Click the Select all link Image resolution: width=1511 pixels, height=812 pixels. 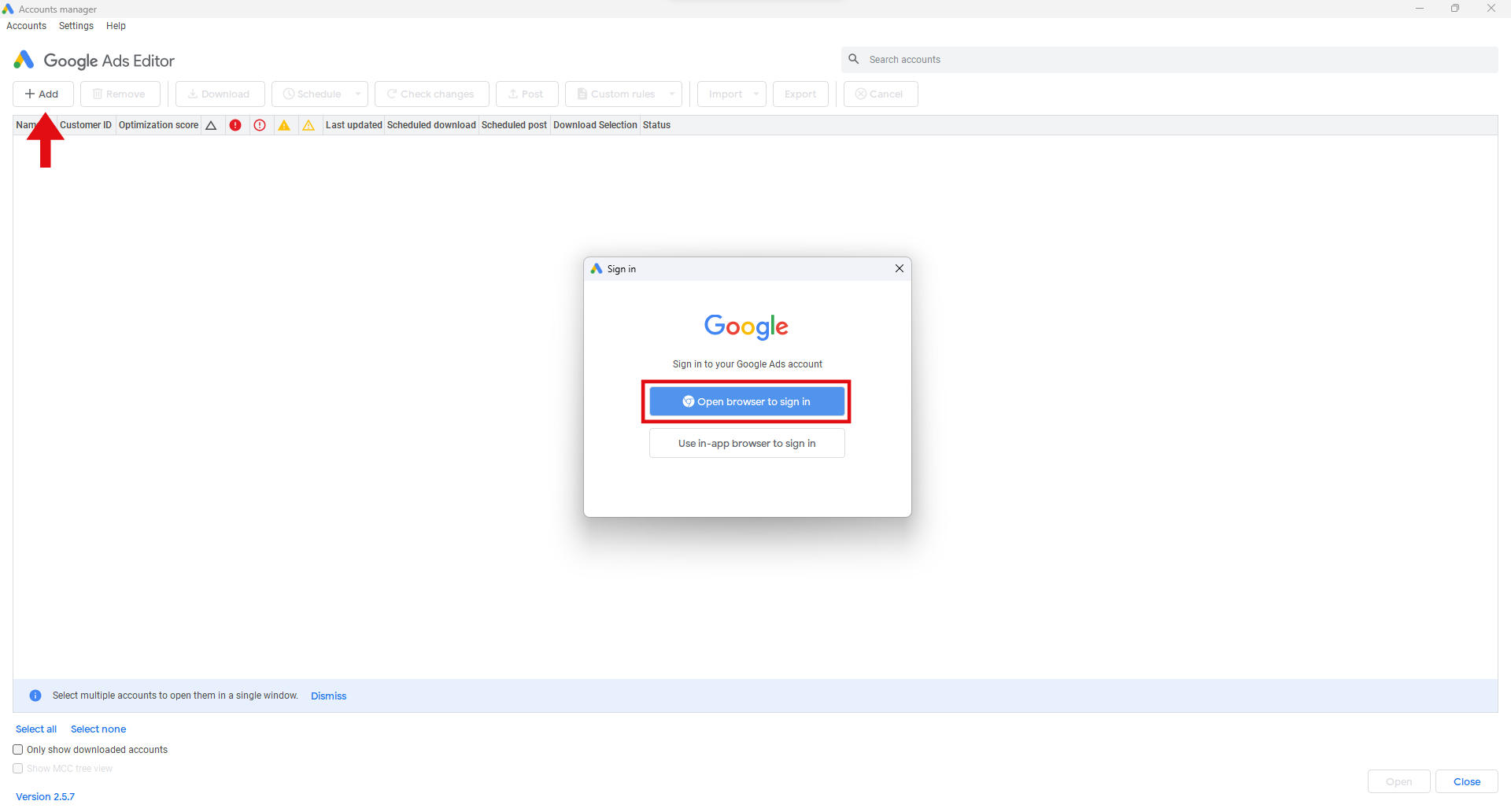click(36, 729)
